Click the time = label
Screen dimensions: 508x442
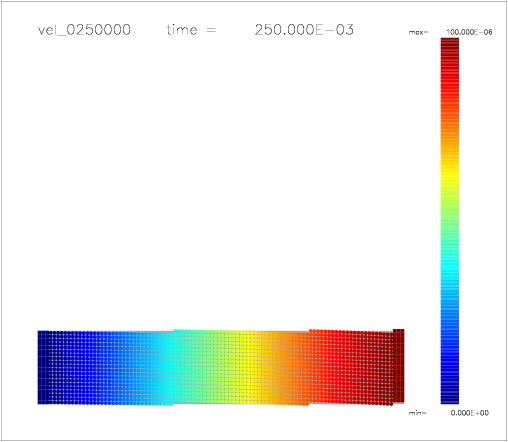[x=191, y=30]
